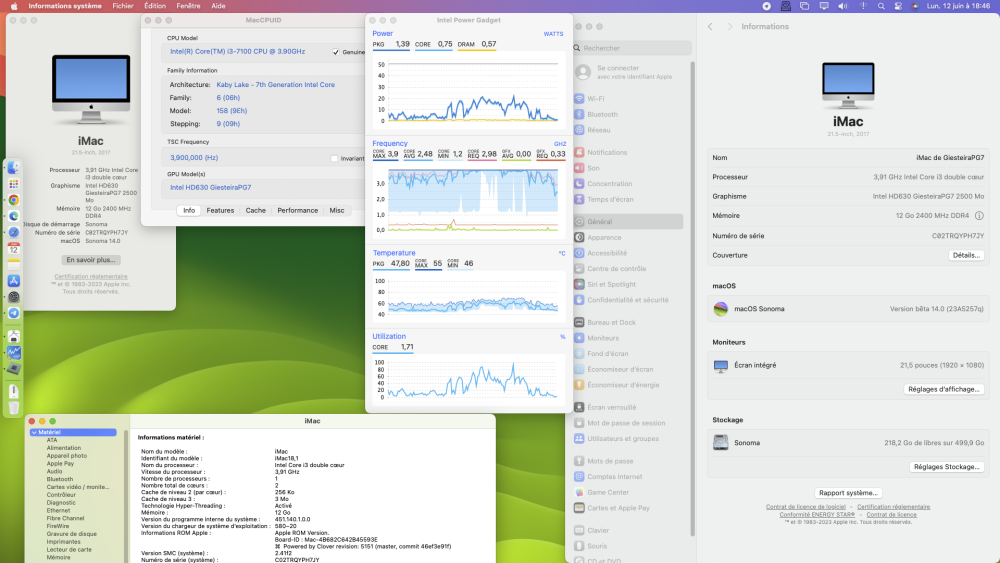Click the Intel Power Gadget Dock icon

click(x=13, y=353)
